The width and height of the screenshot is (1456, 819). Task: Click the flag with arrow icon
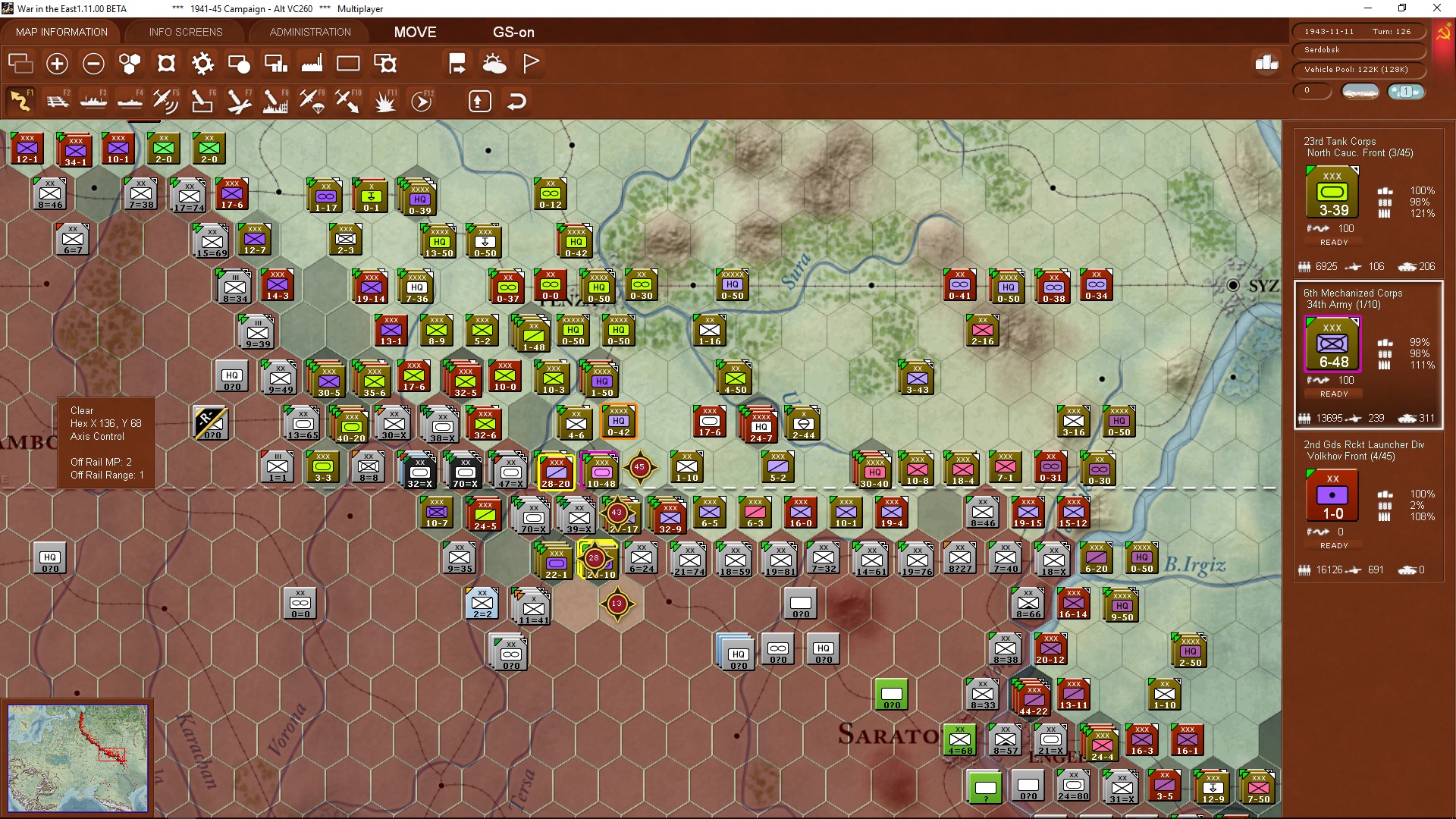[x=457, y=64]
